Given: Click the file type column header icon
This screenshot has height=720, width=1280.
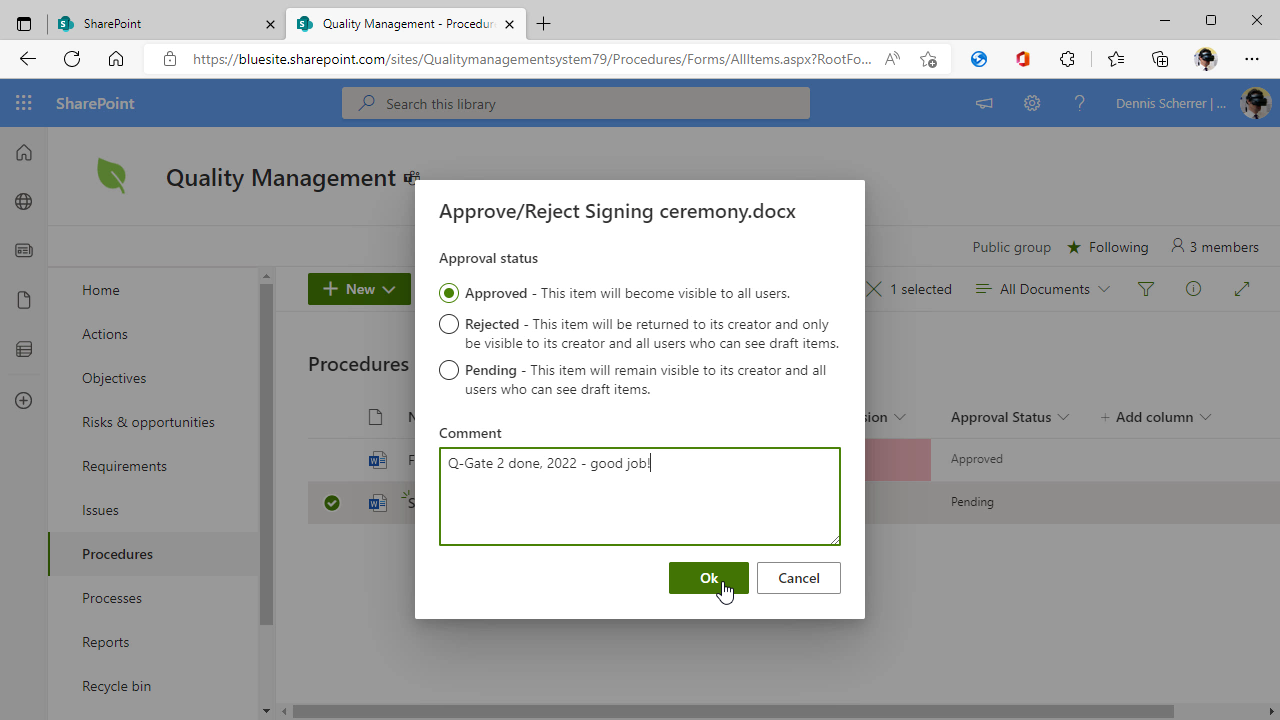Looking at the screenshot, I should pyautogui.click(x=375, y=417).
